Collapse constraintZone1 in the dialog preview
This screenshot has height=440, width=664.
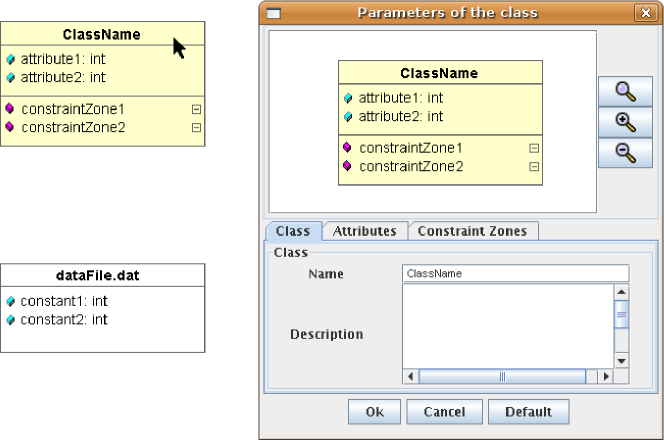[534, 148]
